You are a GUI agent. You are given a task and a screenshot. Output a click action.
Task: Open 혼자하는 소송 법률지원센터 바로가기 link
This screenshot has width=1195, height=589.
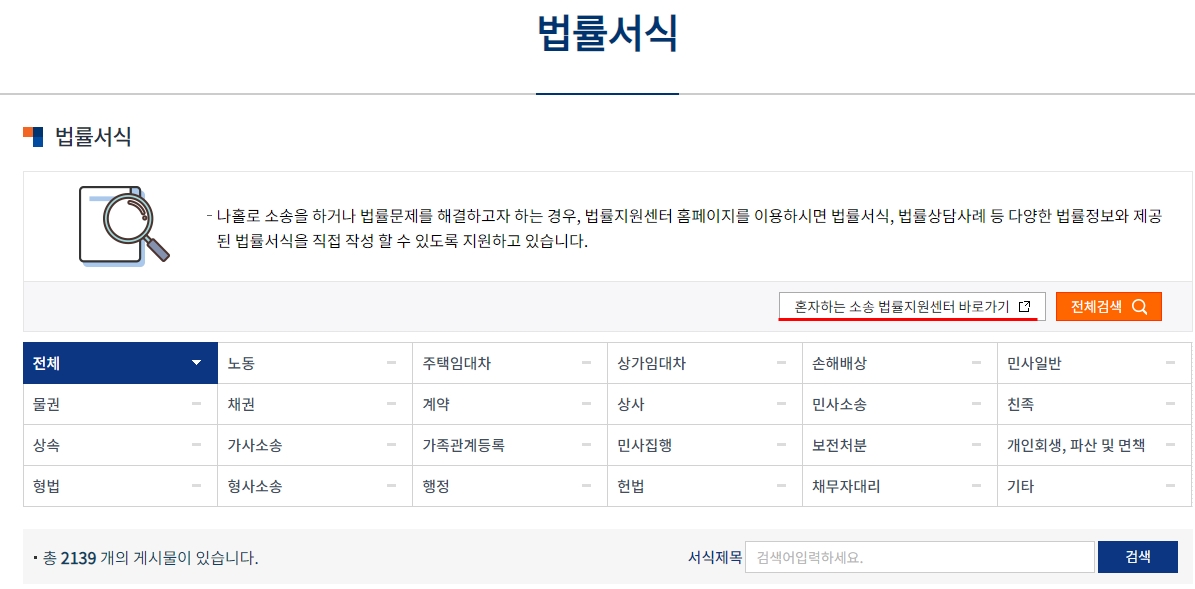(x=912, y=306)
